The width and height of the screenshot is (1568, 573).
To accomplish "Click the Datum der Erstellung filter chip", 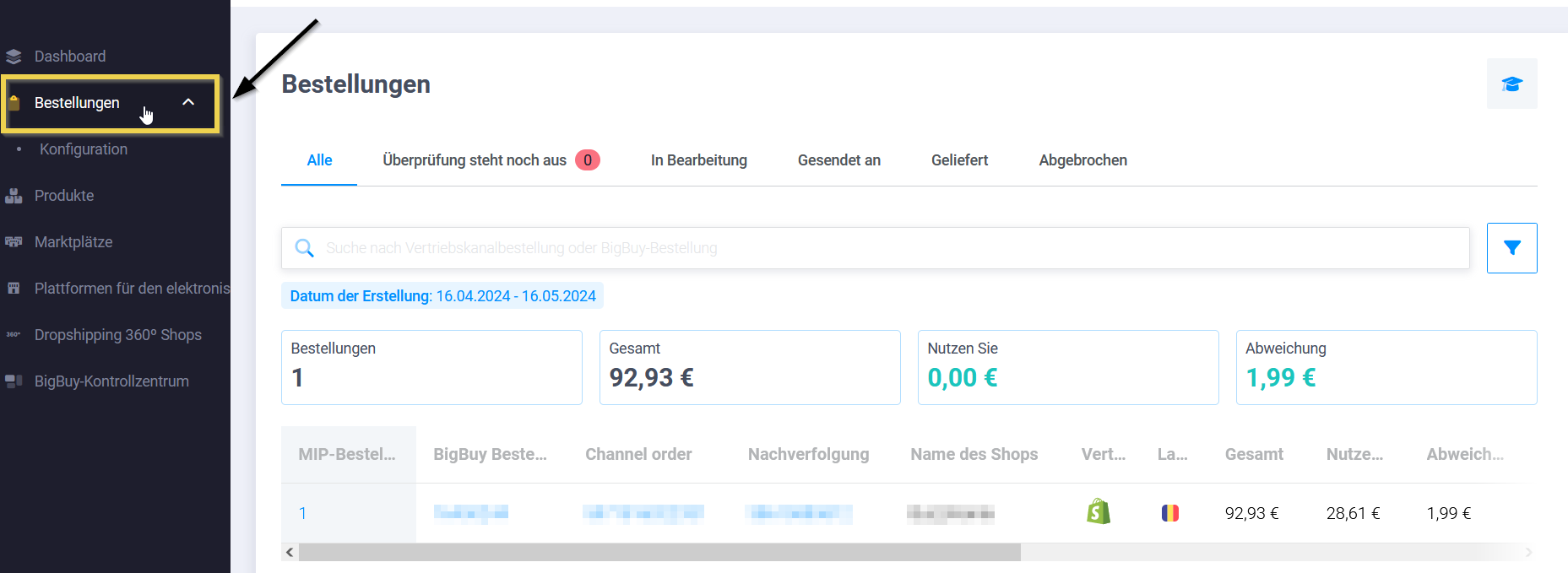I will pyautogui.click(x=442, y=296).
